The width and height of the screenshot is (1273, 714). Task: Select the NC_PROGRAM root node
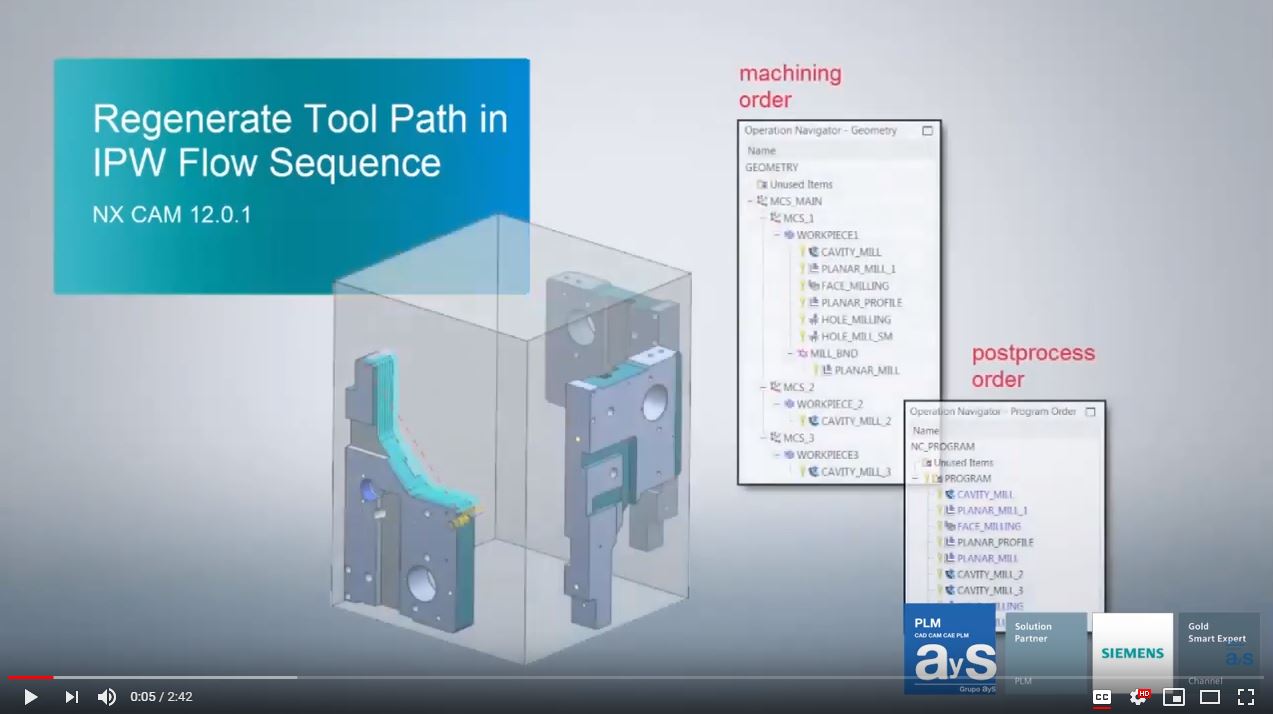point(942,447)
